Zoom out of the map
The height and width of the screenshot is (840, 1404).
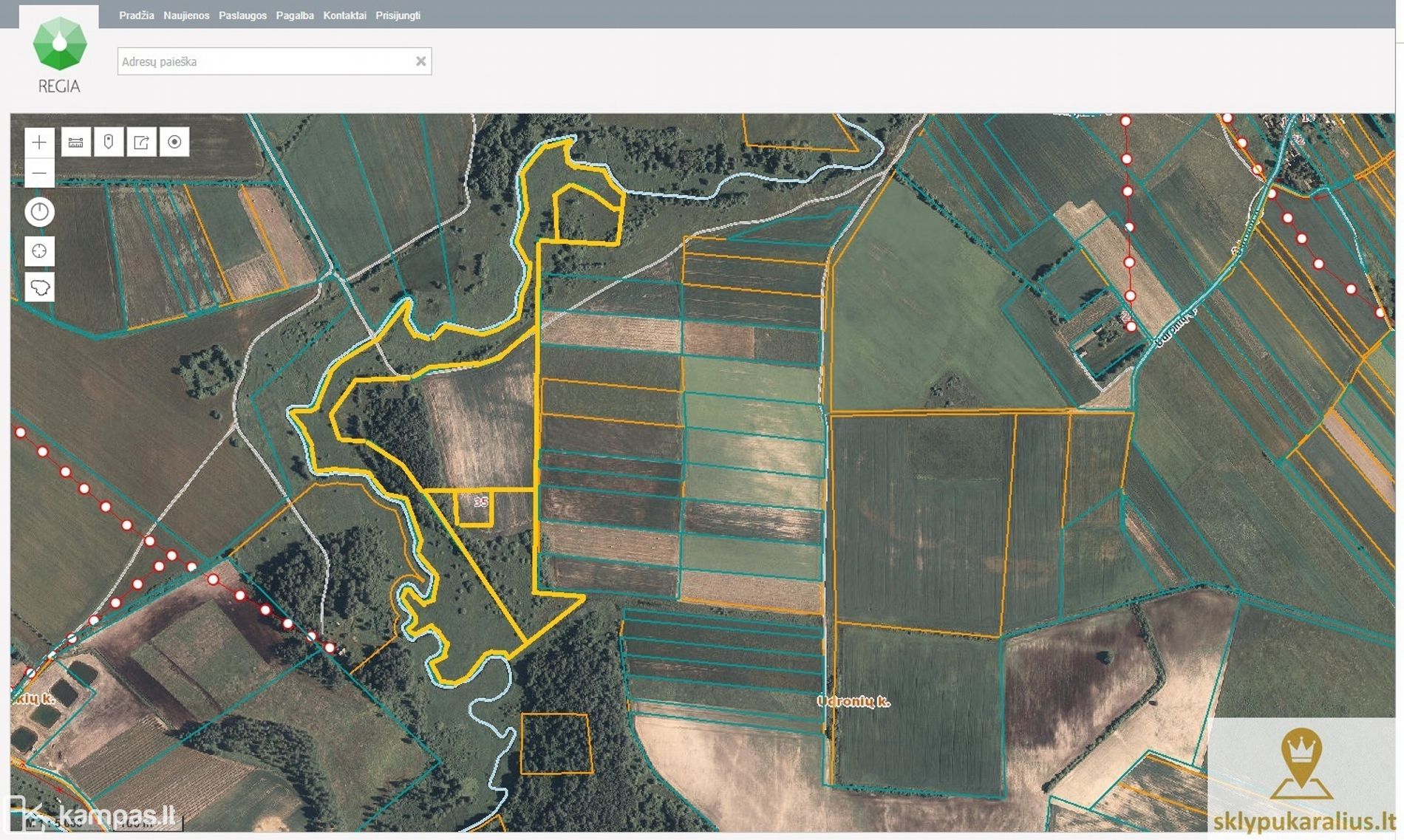pyautogui.click(x=39, y=174)
